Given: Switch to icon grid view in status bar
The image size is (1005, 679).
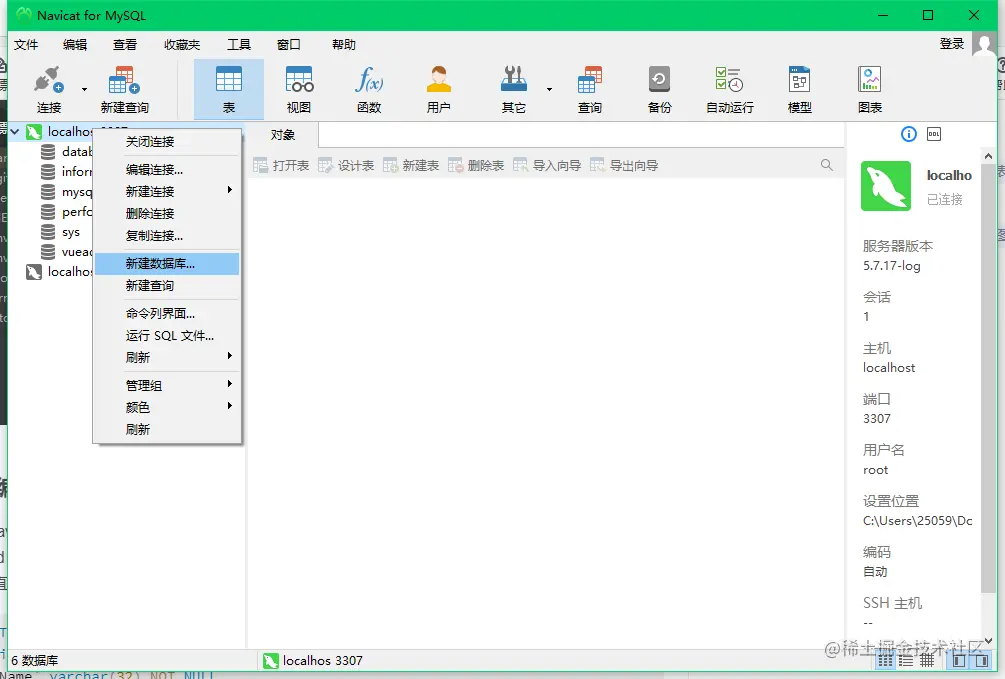Looking at the screenshot, I should click(x=885, y=661).
